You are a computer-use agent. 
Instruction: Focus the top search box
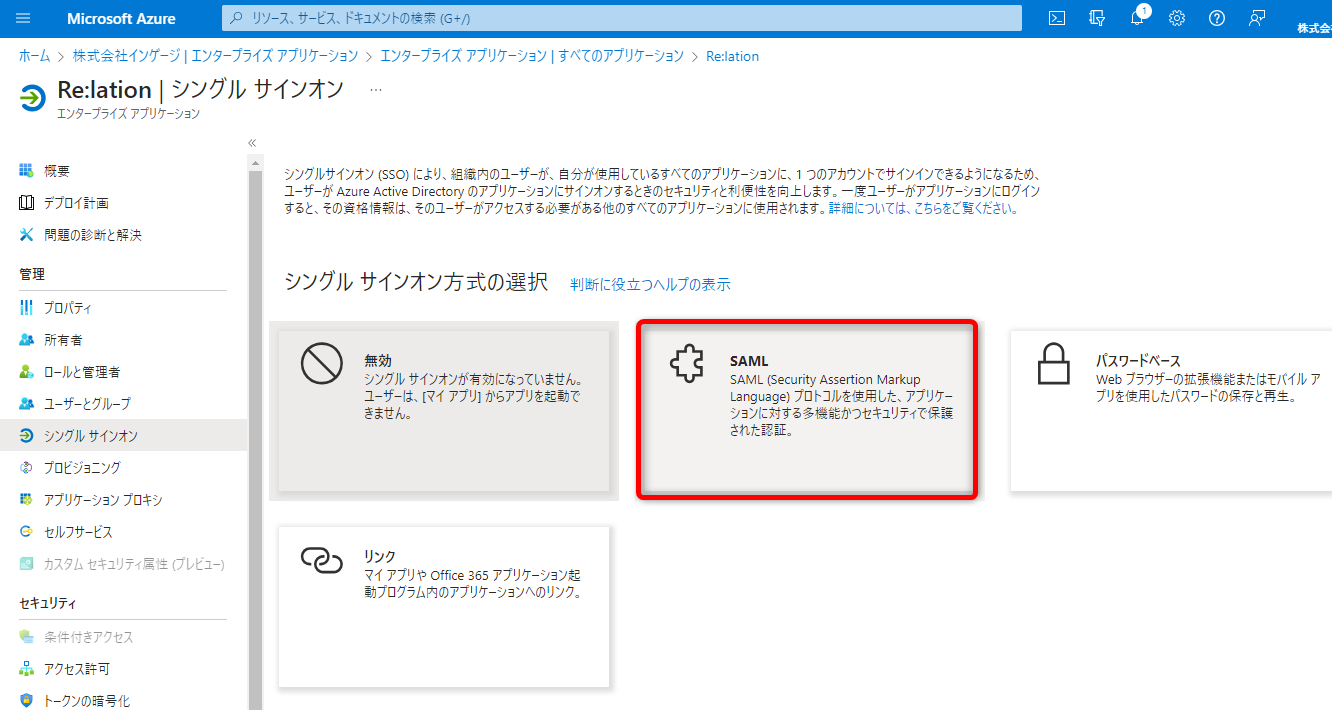[x=622, y=18]
